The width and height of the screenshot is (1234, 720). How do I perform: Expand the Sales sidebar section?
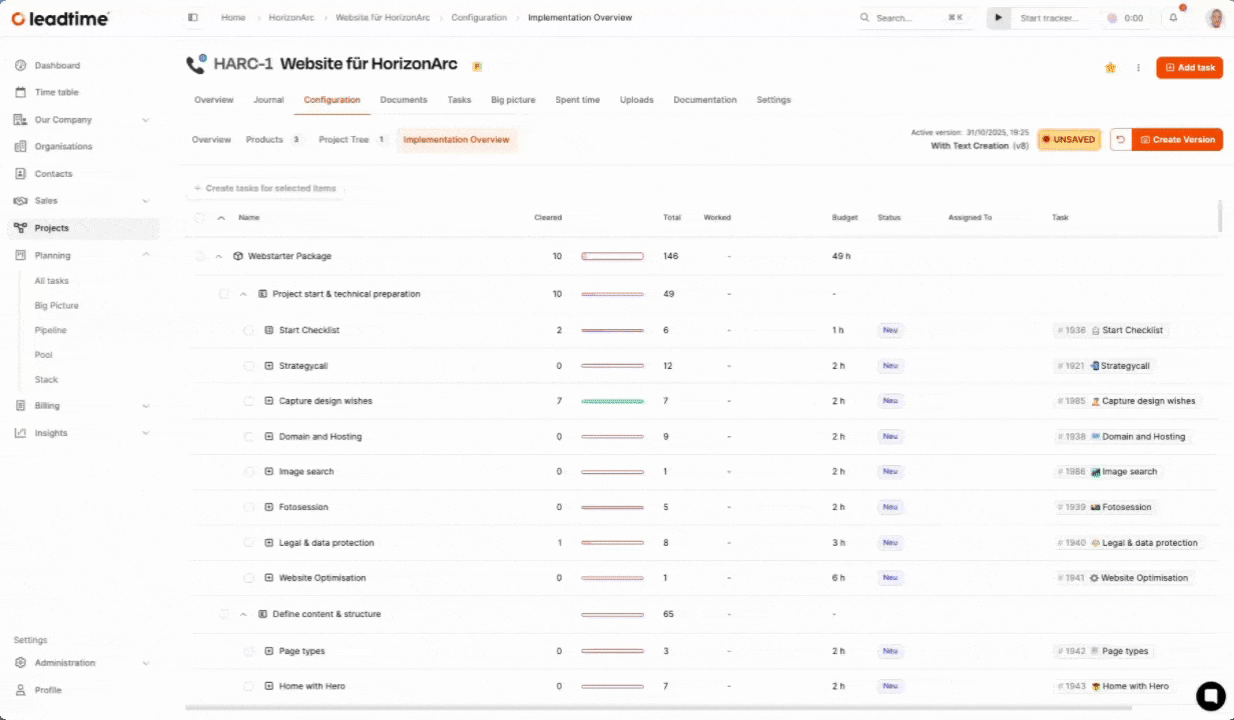pos(146,201)
